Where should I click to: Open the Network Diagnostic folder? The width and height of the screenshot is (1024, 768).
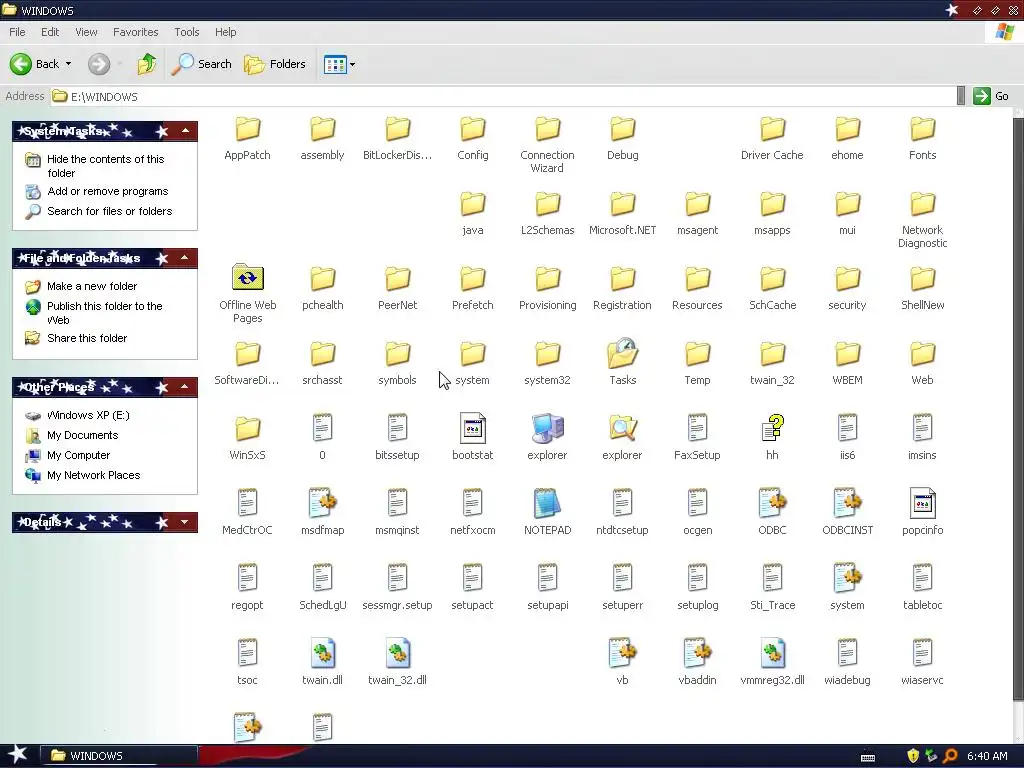[x=922, y=204]
